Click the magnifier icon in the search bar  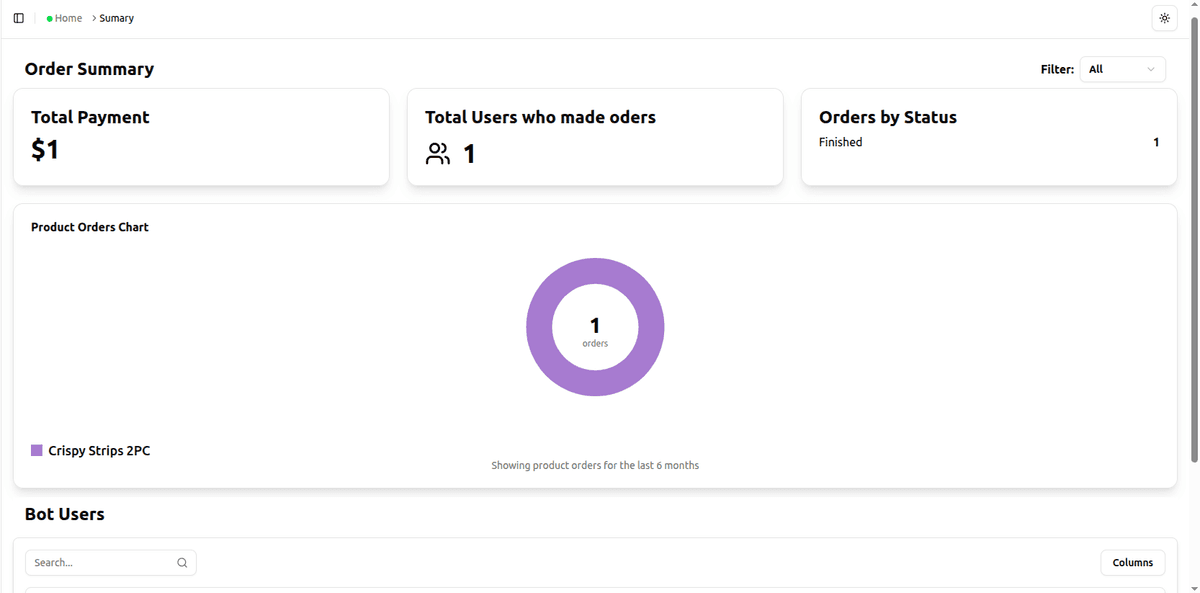[182, 562]
